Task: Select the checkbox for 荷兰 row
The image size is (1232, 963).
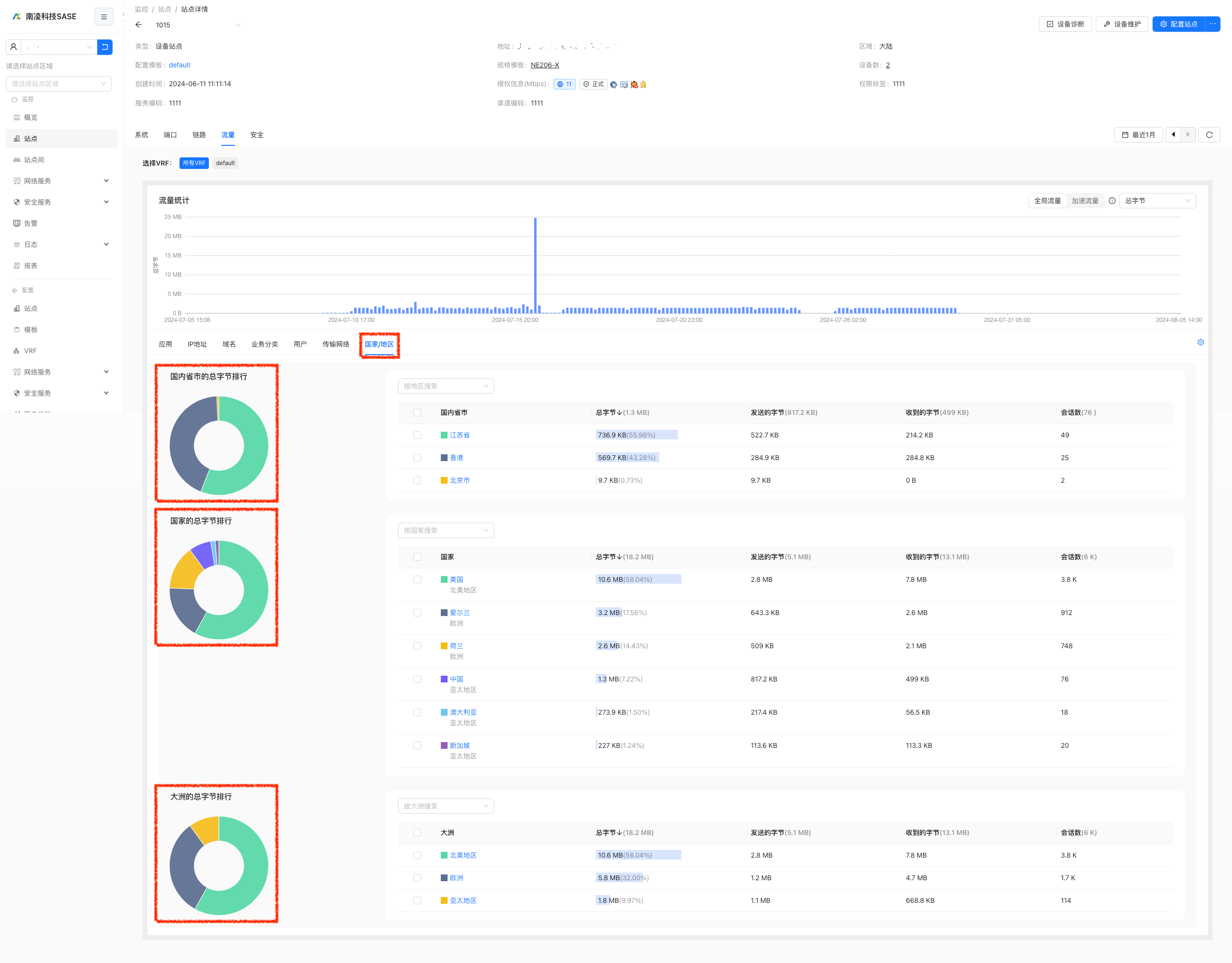Action: click(x=417, y=646)
